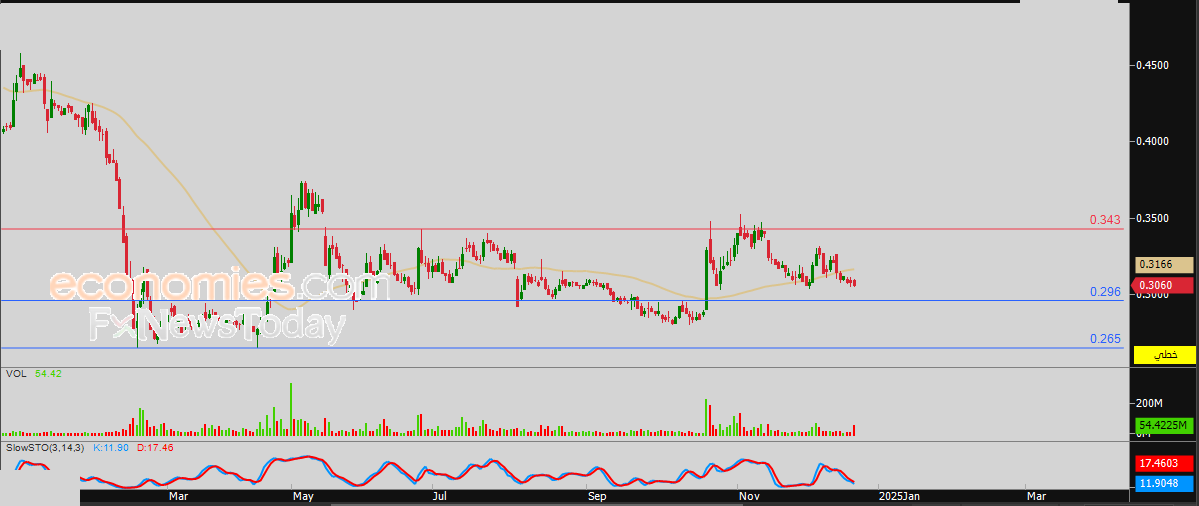1199x506 pixels.
Task: Select the yellow خطي label on the price axis
Action: tap(1165, 355)
